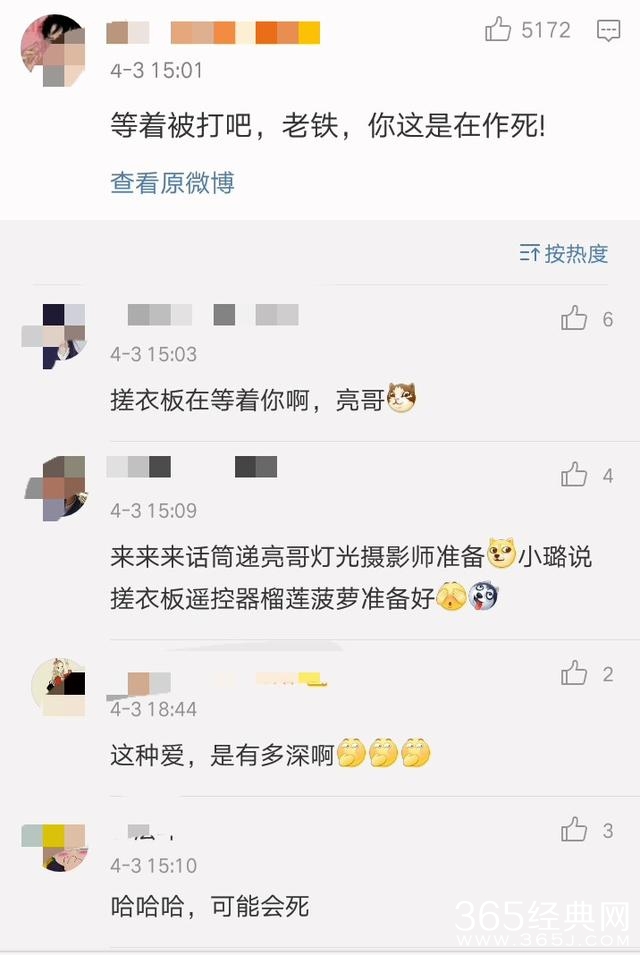Screen dimensions: 640x955
Task: Open the main poster's avatar
Action: pos(53,51)
